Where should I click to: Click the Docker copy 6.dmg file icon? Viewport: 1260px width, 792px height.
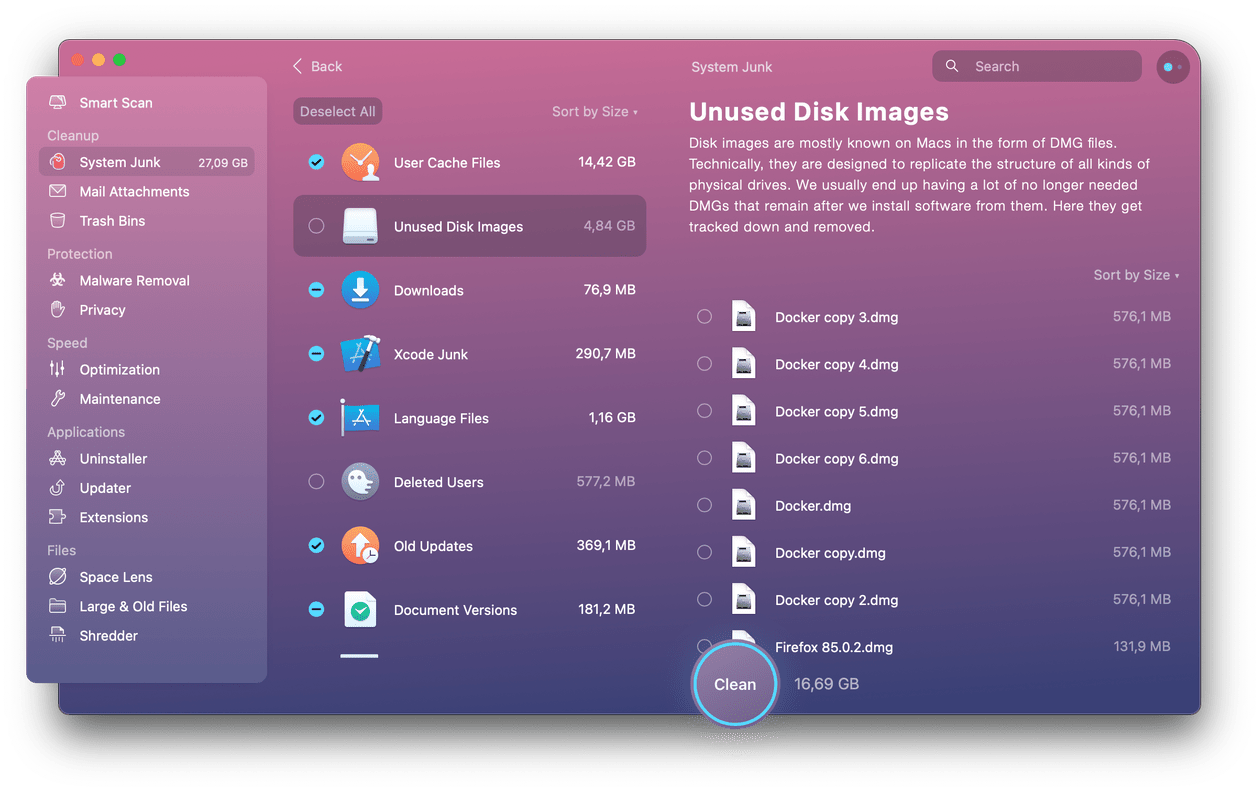pos(743,458)
